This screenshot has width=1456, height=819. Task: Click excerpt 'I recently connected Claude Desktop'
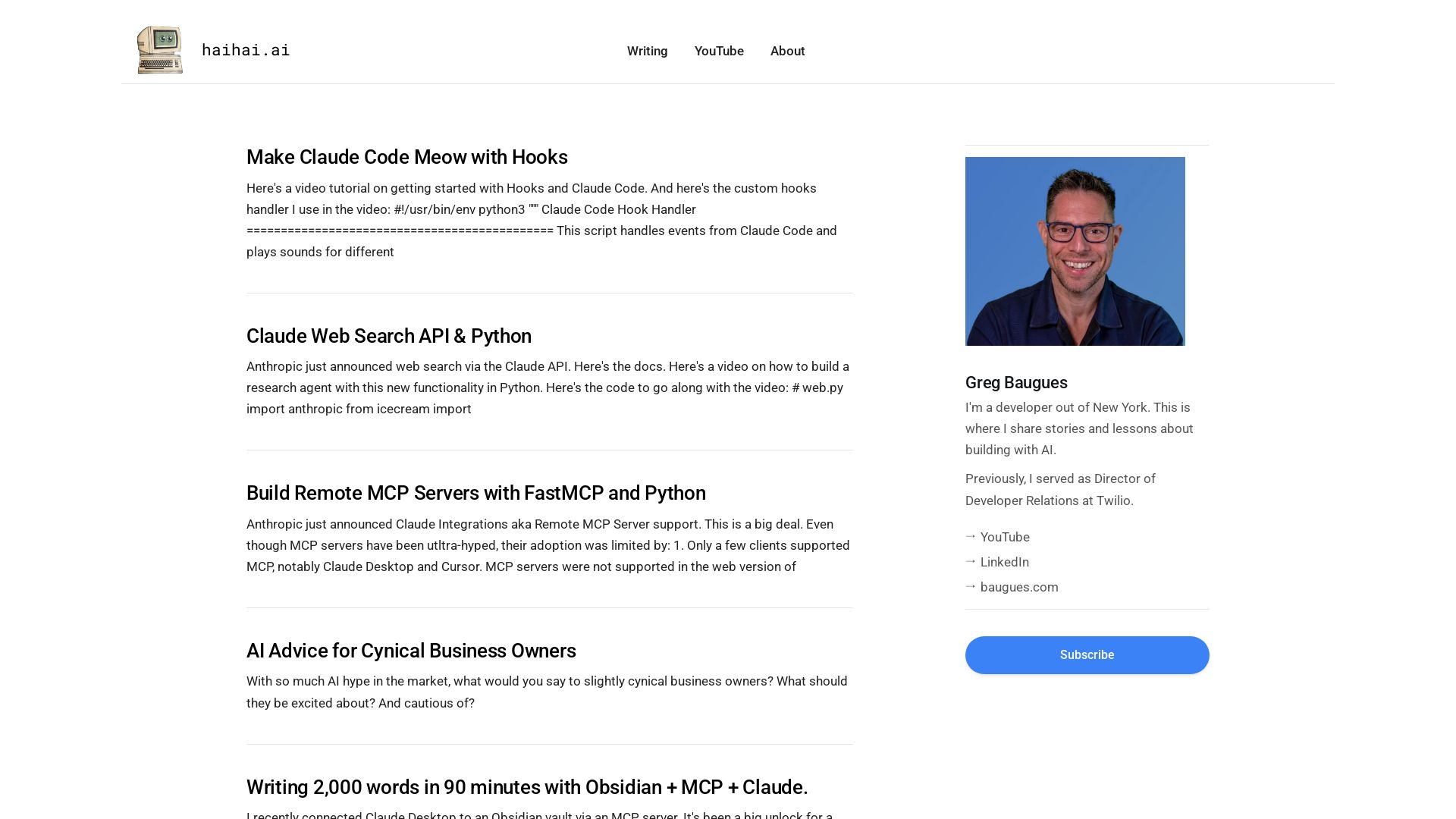coord(539,814)
